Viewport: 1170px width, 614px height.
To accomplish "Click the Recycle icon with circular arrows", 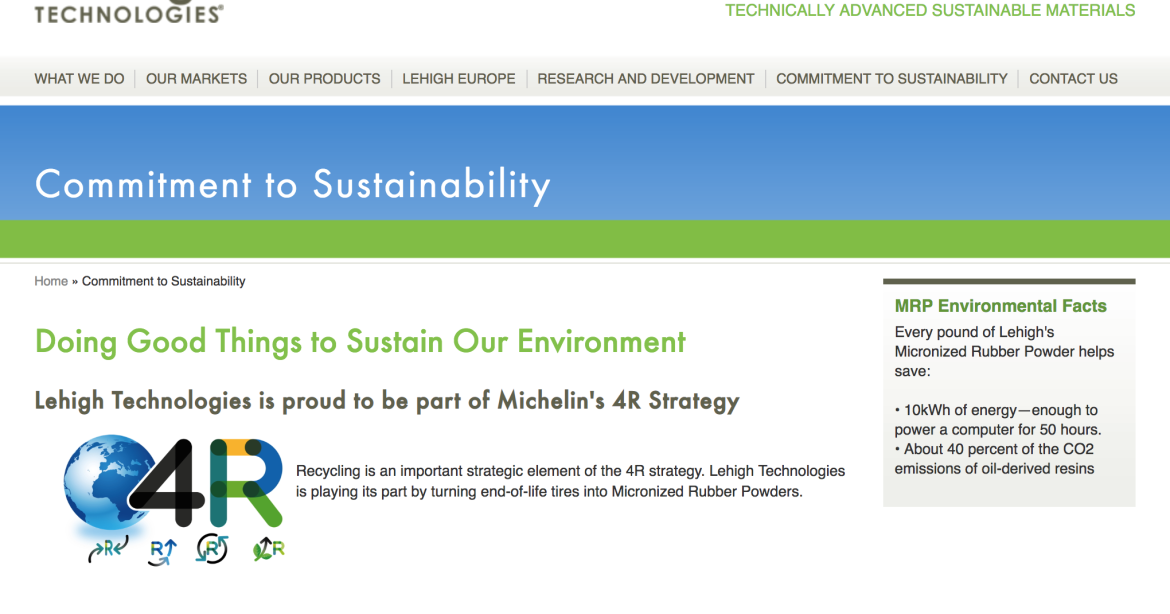I will pos(212,549).
